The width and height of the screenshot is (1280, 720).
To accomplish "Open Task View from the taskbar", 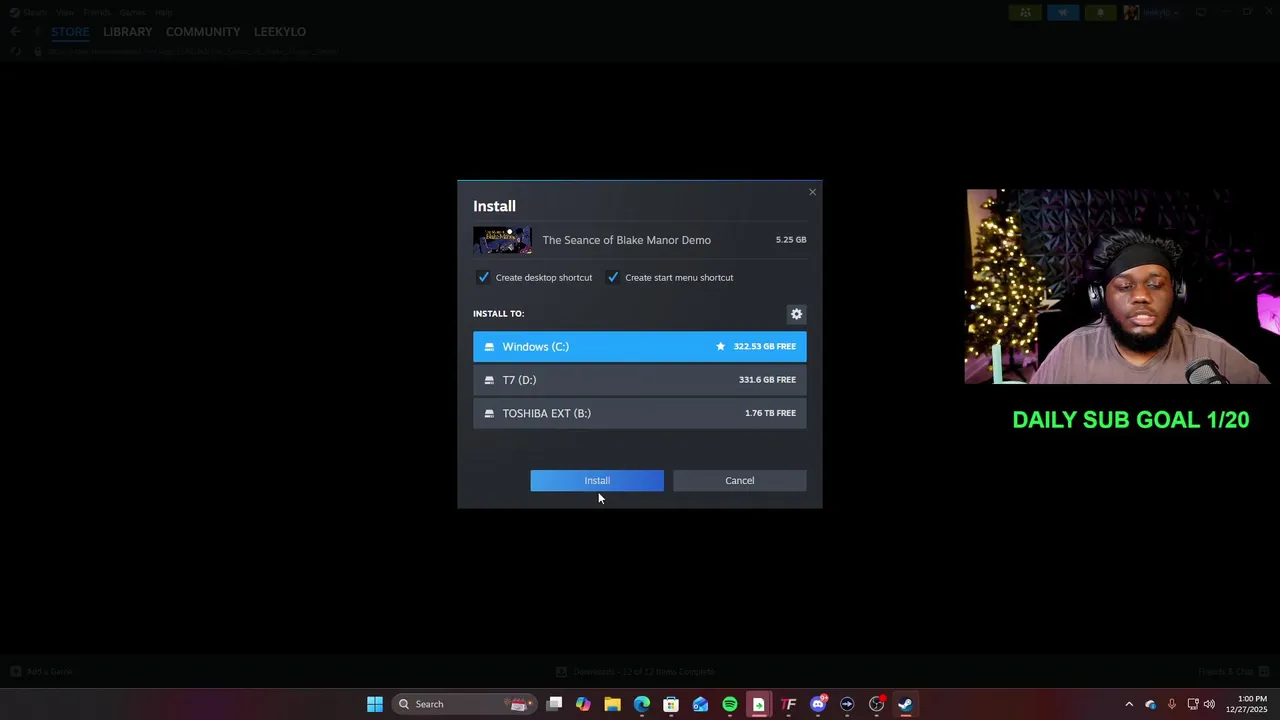I will pos(554,704).
